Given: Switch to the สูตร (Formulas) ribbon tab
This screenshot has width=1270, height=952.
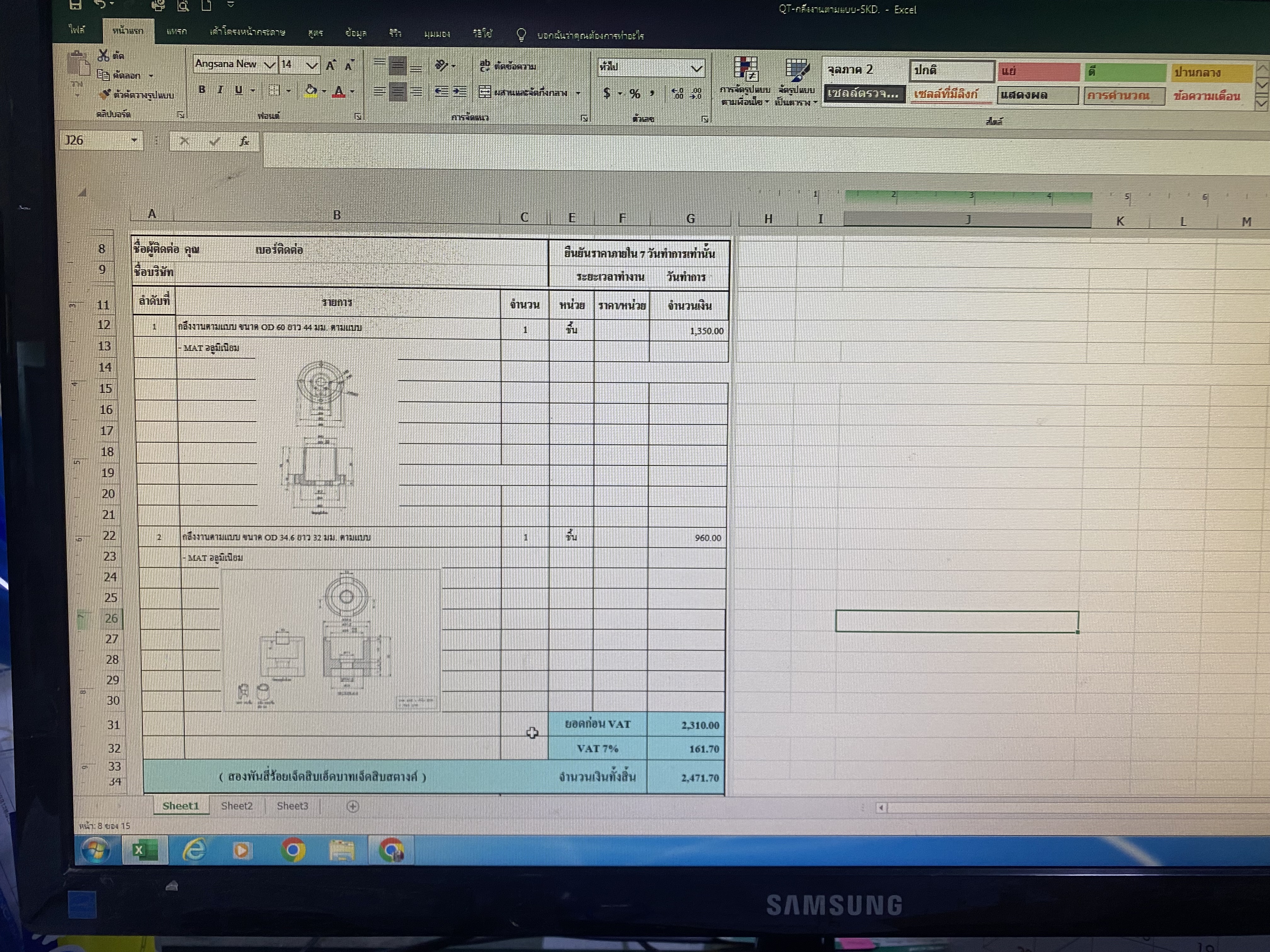Looking at the screenshot, I should [x=315, y=33].
